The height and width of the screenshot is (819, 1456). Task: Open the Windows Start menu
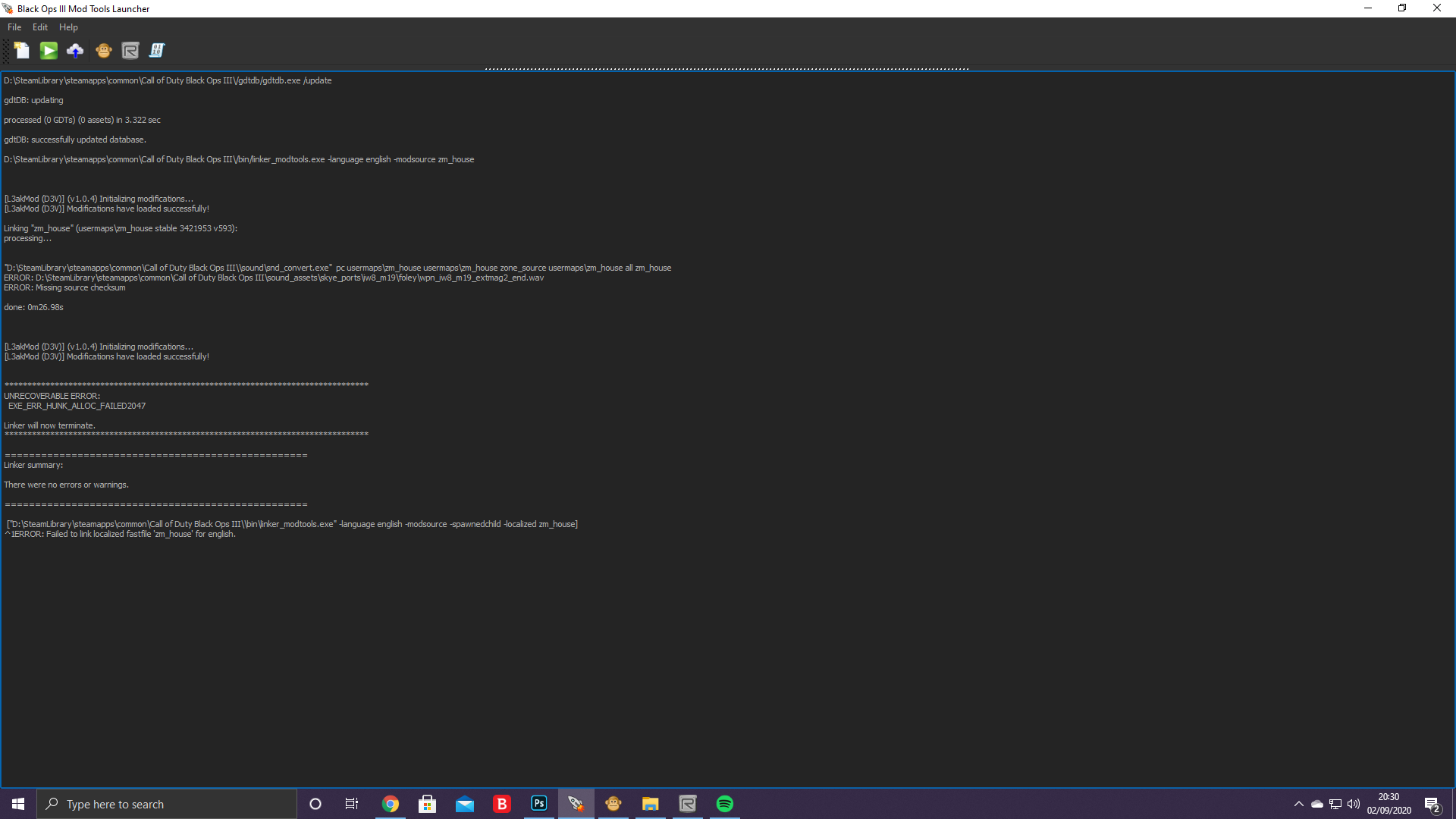[18, 804]
